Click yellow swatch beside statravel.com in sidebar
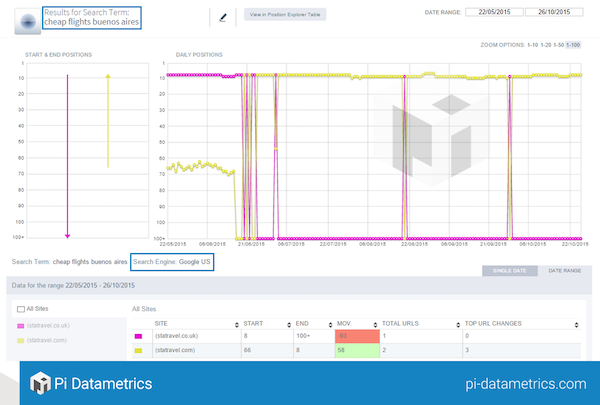The width and height of the screenshot is (600, 405). click(20, 340)
